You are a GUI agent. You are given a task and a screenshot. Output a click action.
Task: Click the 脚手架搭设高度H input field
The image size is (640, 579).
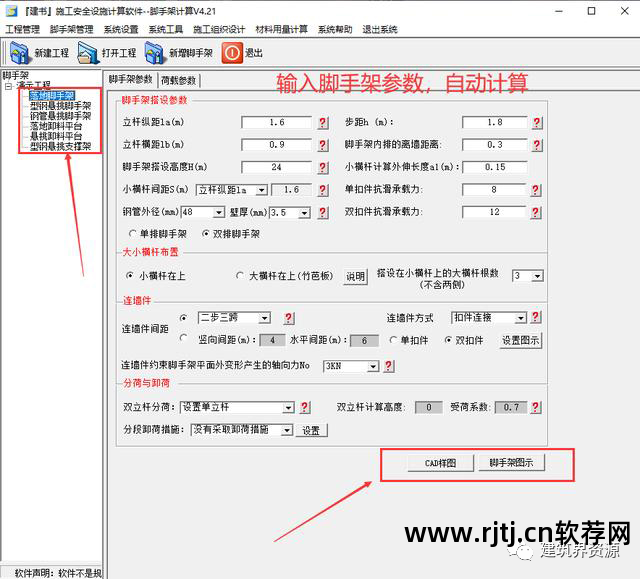pos(277,167)
